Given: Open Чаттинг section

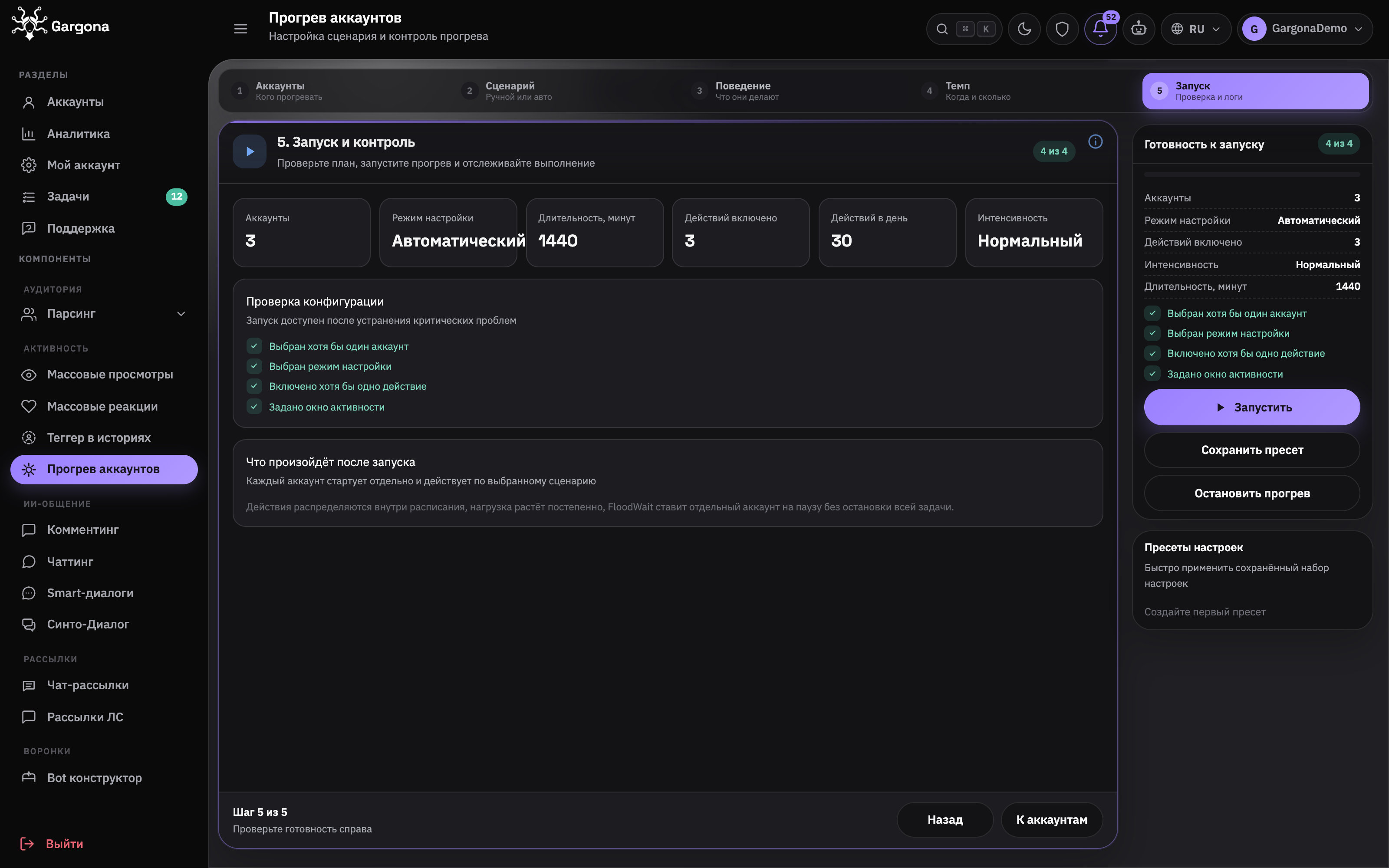Looking at the screenshot, I should point(104,562).
